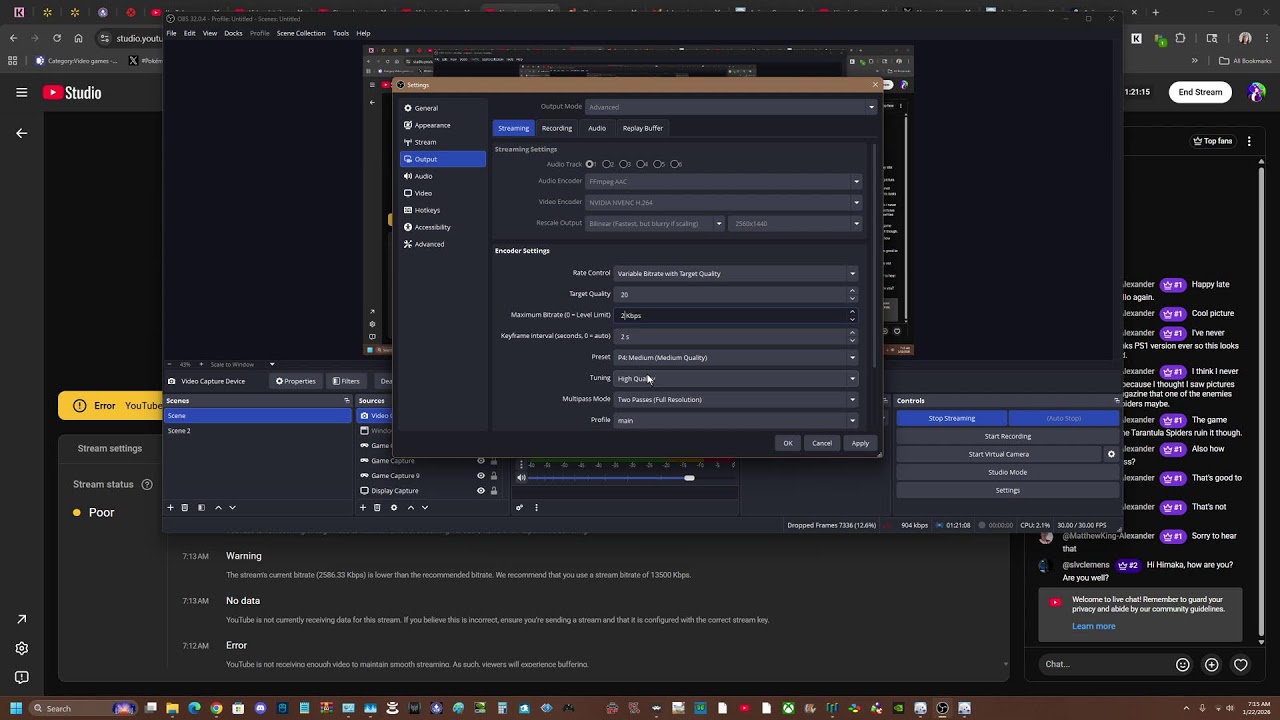Add a new scene with the plus icon
This screenshot has width=1280, height=720.
point(170,508)
